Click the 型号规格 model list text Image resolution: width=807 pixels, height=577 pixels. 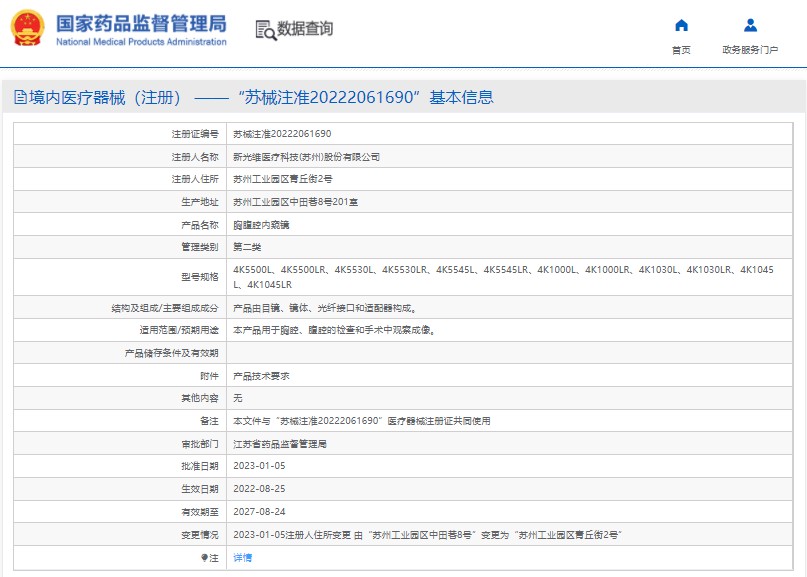[500, 277]
